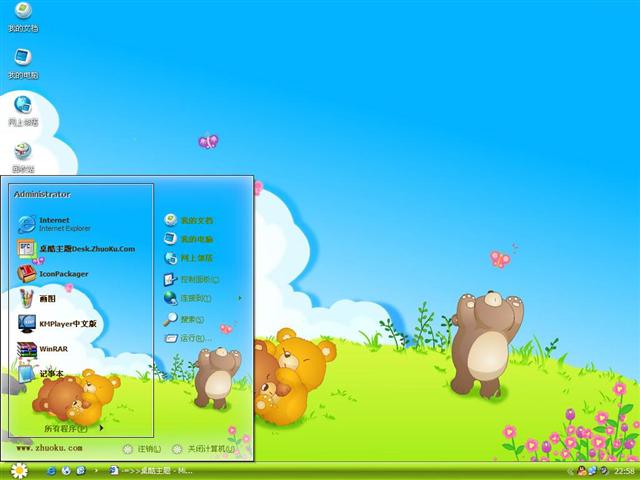Launch KMPlayer中文版 from Start menu

pos(57,324)
